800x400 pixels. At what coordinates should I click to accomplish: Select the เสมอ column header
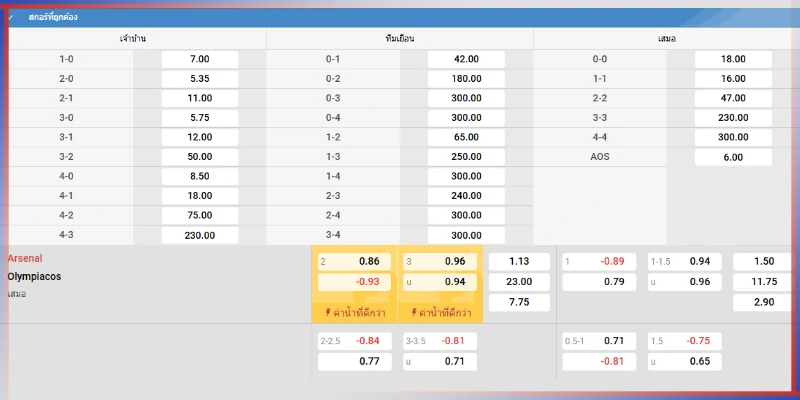tap(664, 38)
